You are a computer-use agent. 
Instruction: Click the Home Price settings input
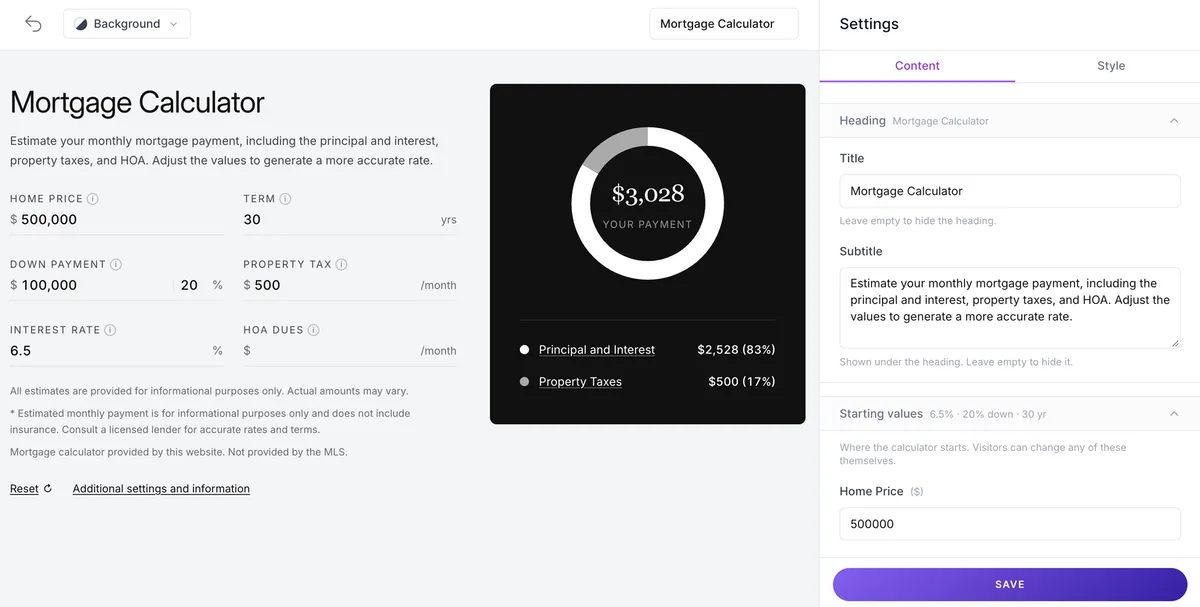1010,524
